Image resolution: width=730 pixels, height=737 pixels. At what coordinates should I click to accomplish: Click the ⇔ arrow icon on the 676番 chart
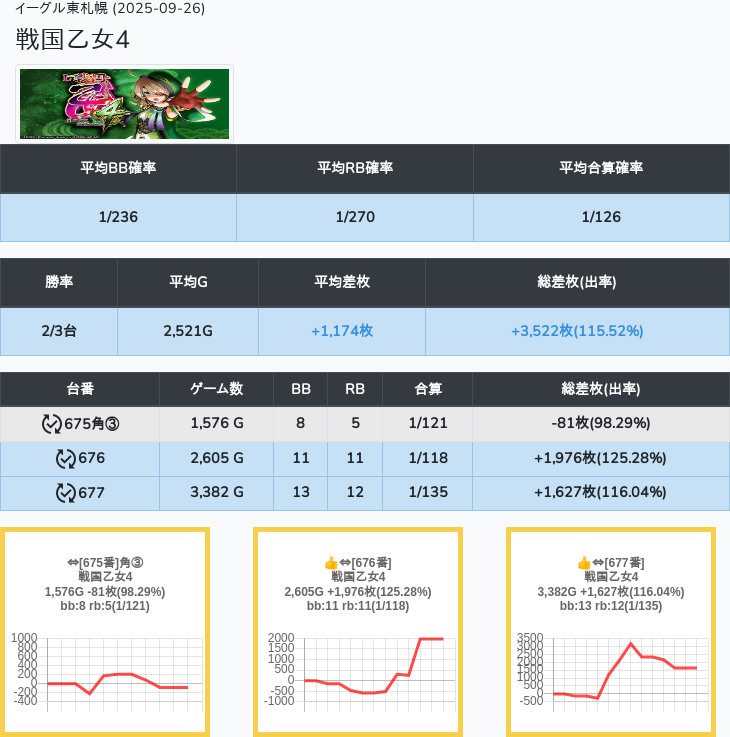[345, 564]
